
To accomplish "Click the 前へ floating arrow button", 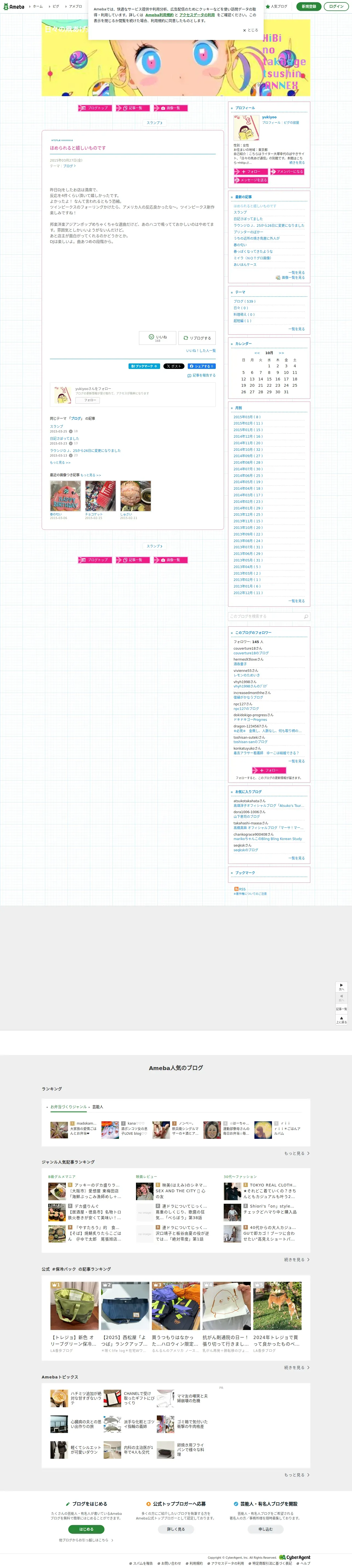I will pyautogui.click(x=342, y=998).
